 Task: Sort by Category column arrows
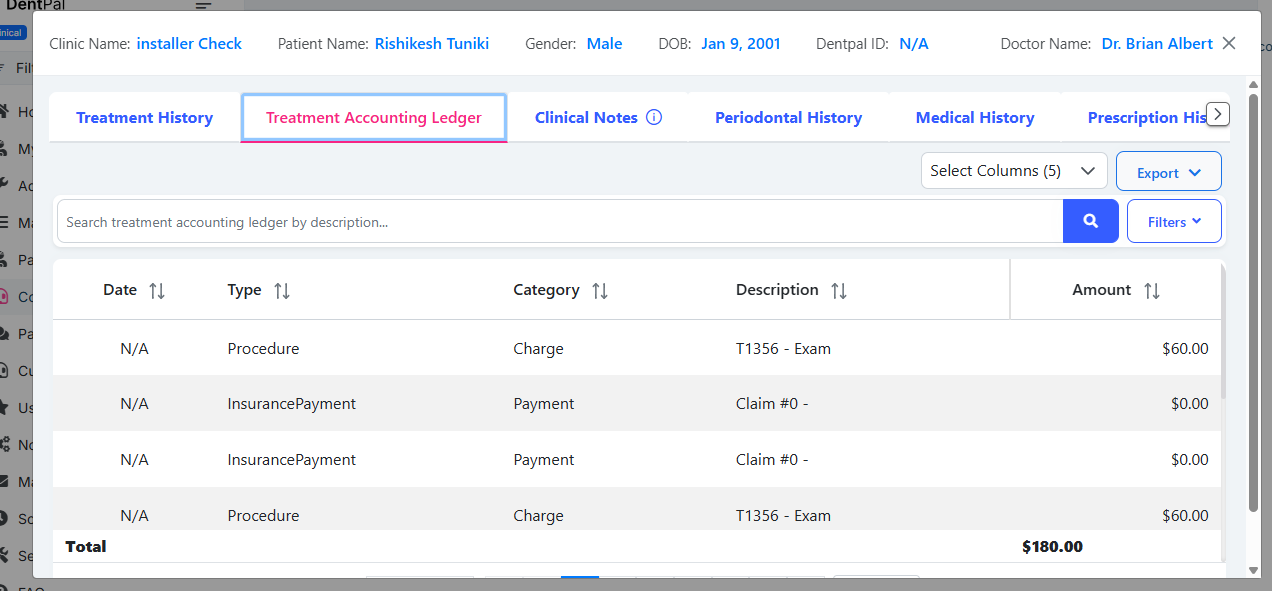(600, 291)
